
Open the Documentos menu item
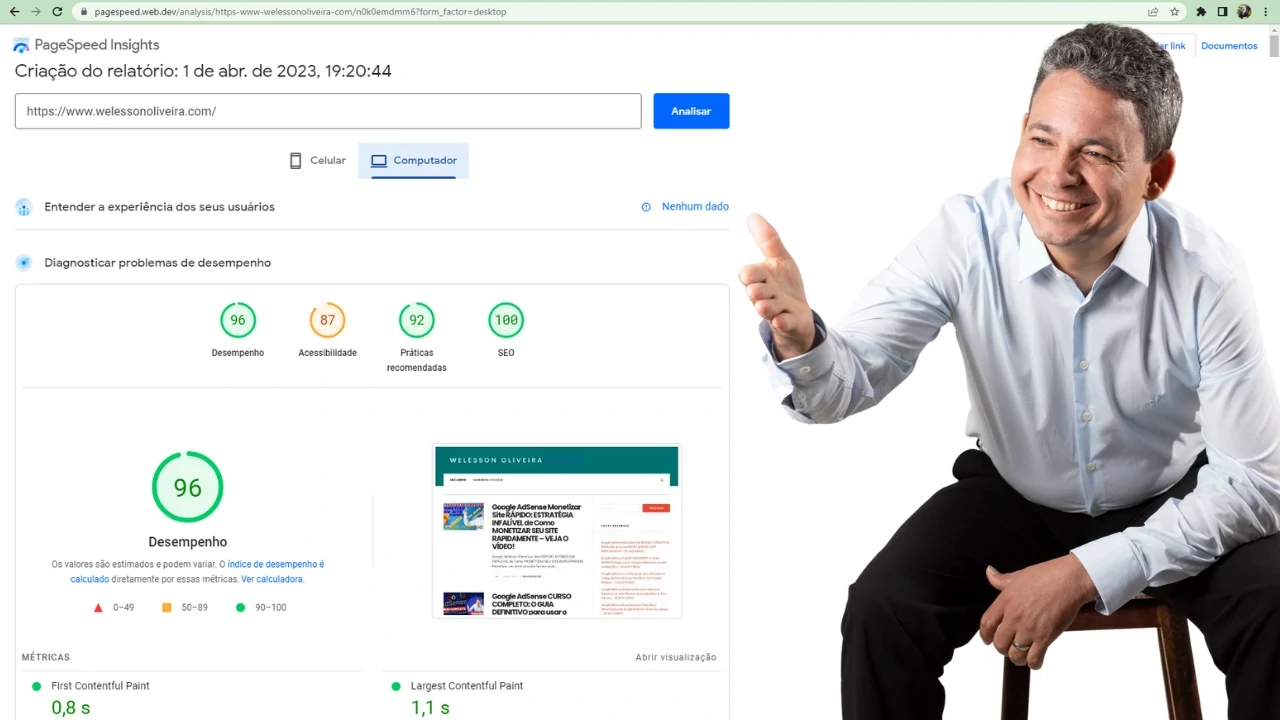pos(1228,45)
